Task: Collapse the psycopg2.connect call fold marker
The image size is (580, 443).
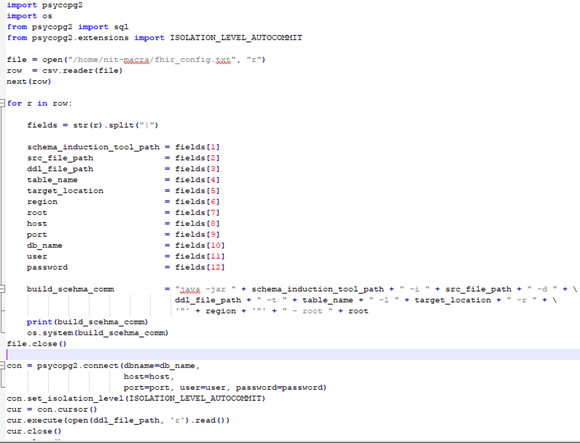Action: tap(2, 365)
